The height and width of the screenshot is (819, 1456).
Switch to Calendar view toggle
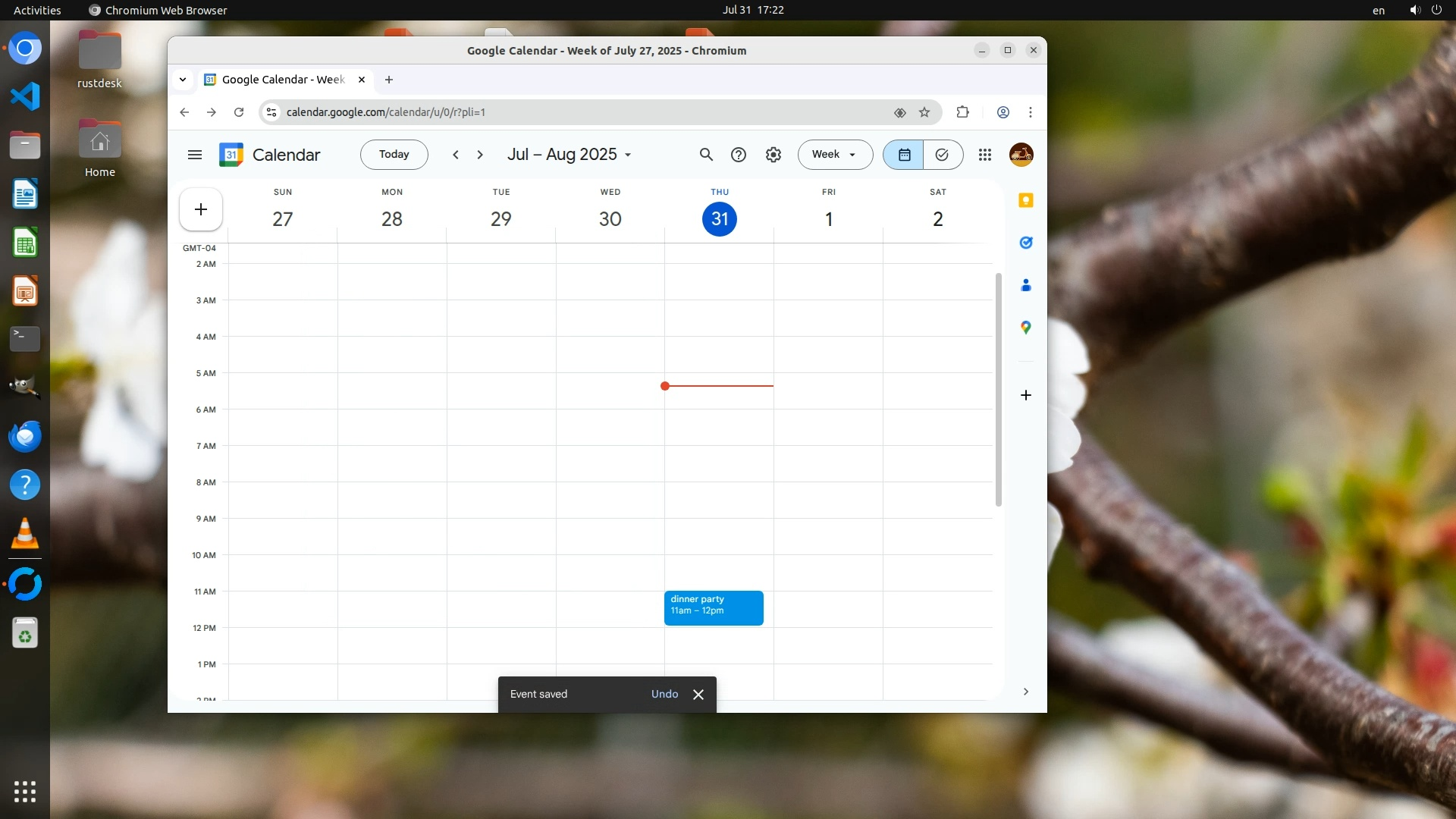click(904, 155)
